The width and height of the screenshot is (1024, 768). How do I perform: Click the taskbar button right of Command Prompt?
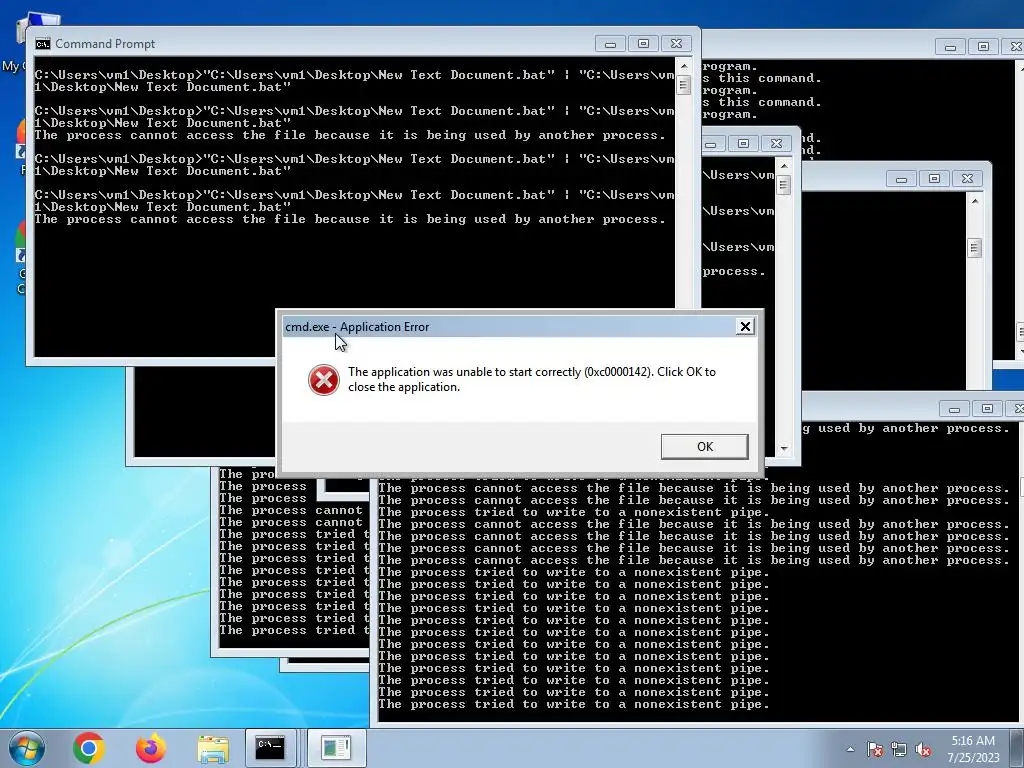click(x=336, y=747)
